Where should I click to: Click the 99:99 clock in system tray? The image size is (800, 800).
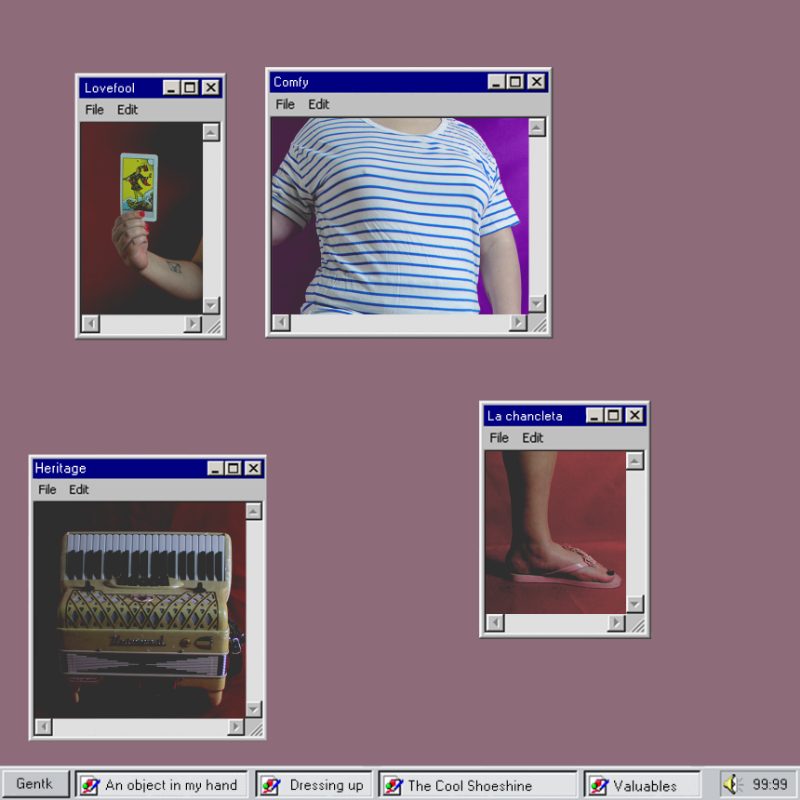pyautogui.click(x=770, y=784)
